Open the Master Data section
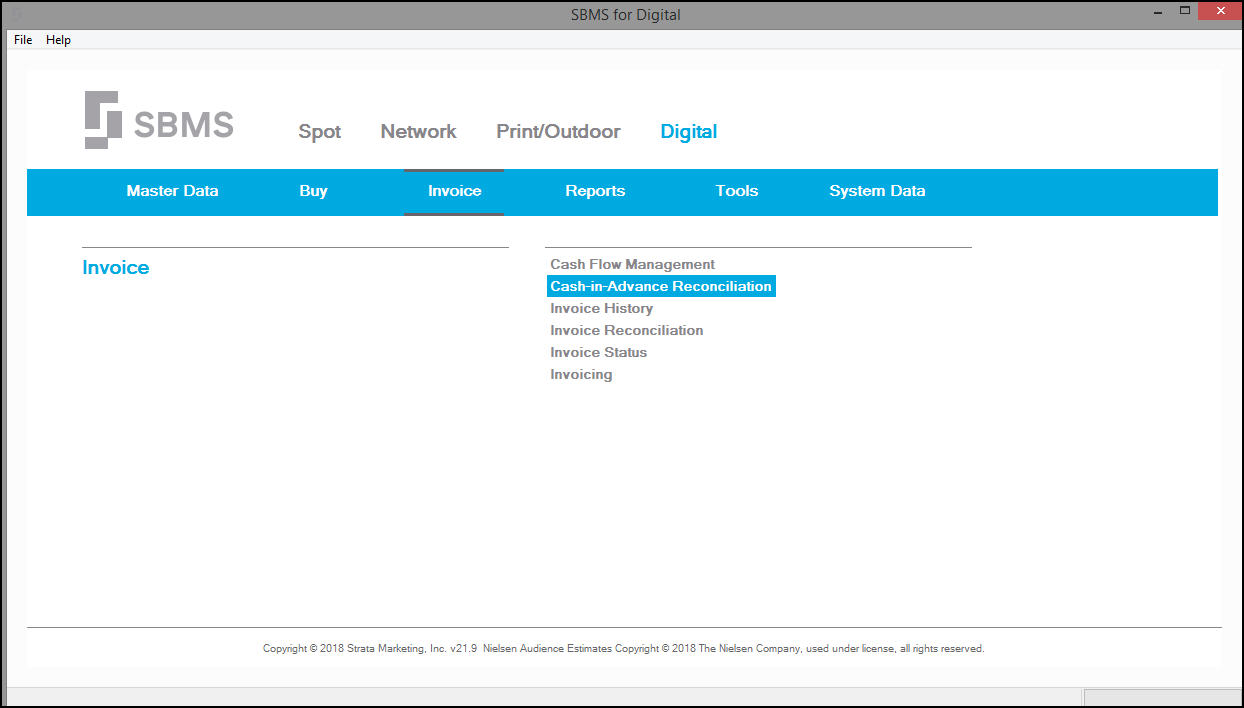1244x708 pixels. pyautogui.click(x=172, y=191)
